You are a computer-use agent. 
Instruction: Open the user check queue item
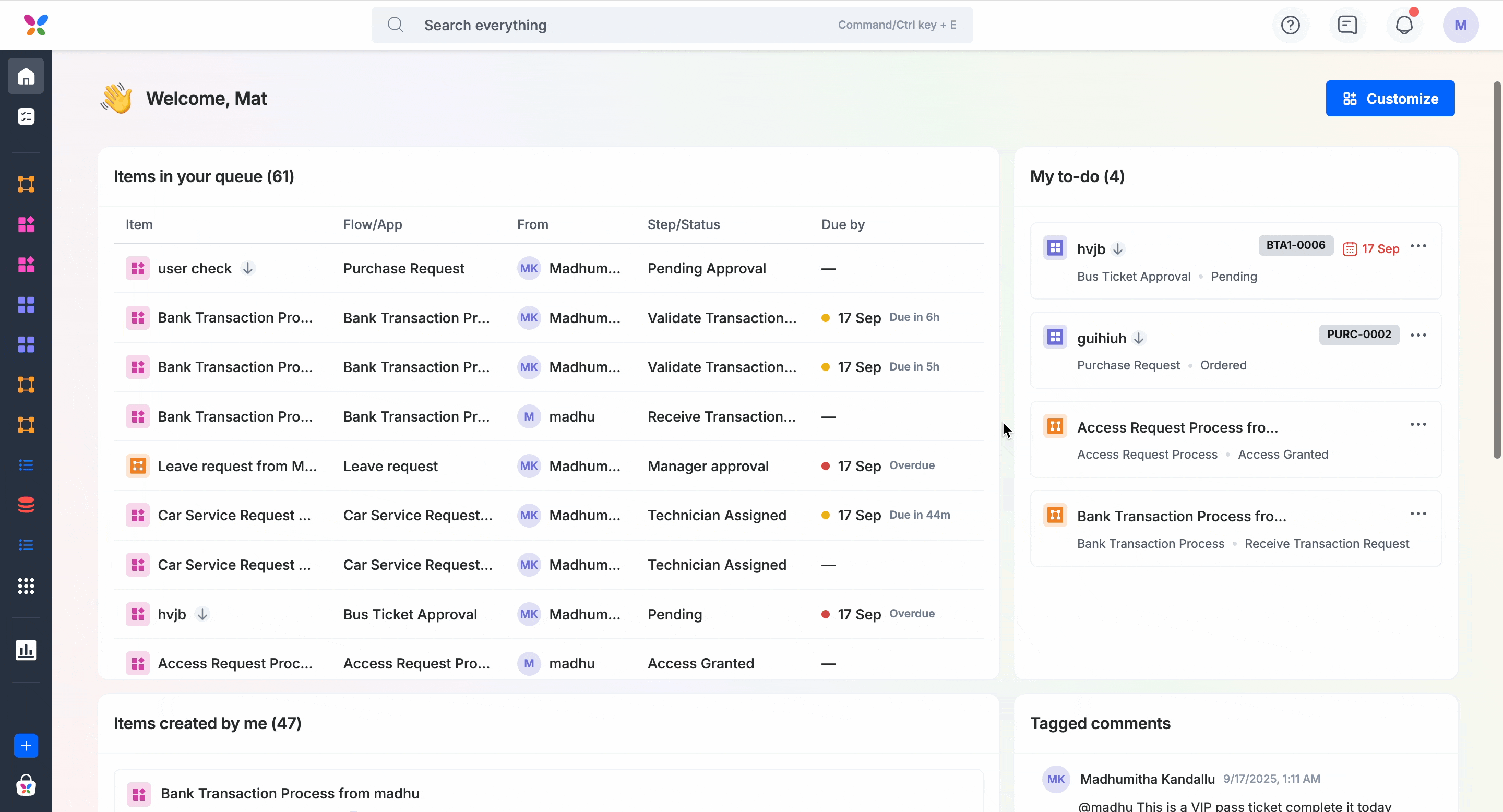tap(194, 268)
